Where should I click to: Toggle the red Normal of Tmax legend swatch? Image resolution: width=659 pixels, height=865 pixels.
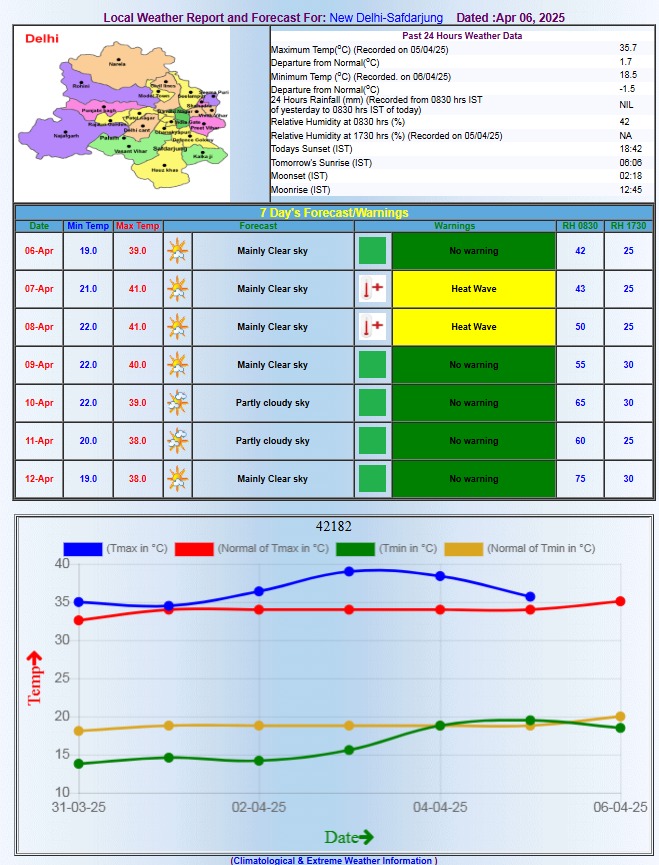[194, 549]
